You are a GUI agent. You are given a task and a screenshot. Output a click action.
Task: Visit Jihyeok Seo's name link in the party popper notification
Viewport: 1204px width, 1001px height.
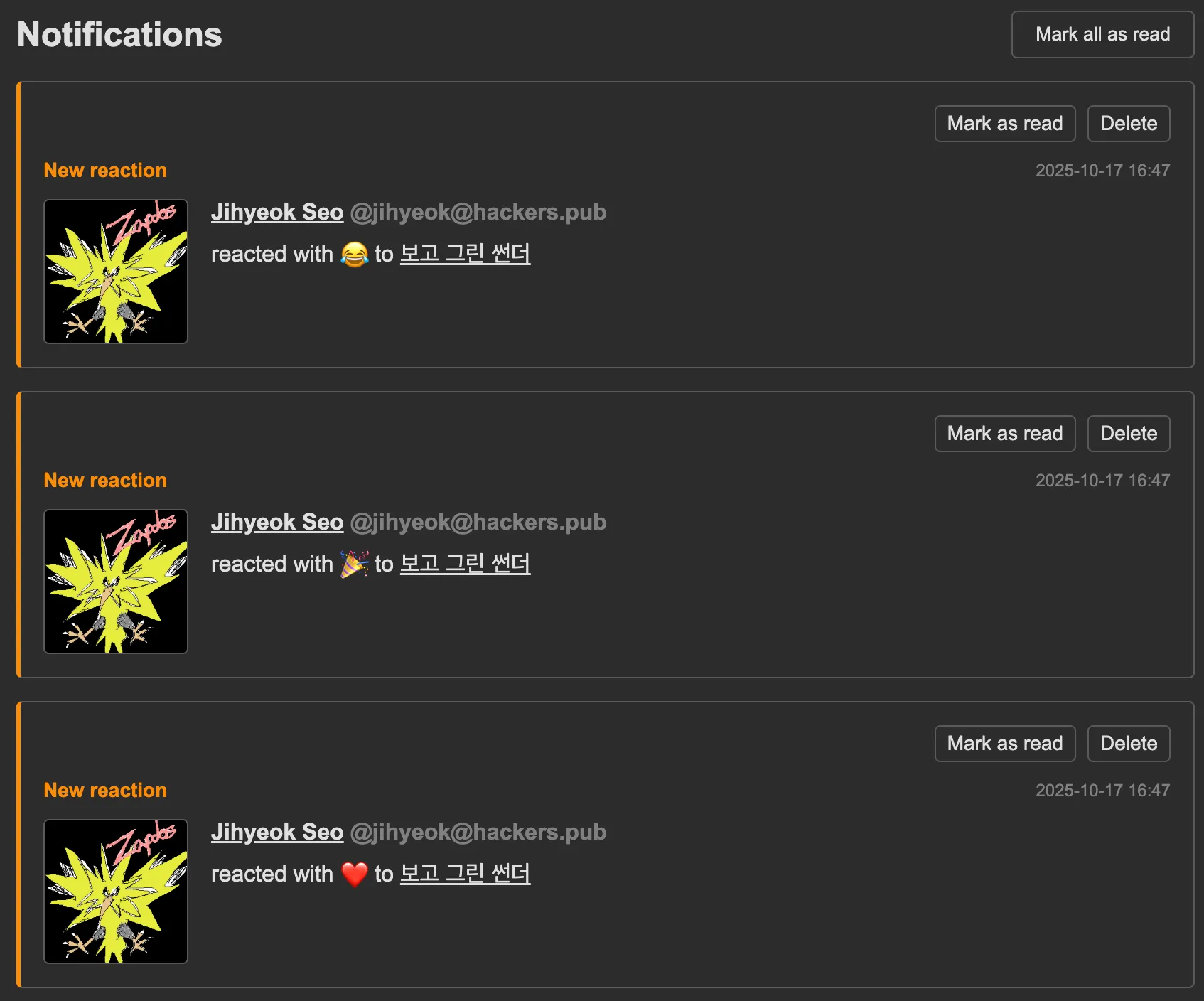tap(277, 522)
